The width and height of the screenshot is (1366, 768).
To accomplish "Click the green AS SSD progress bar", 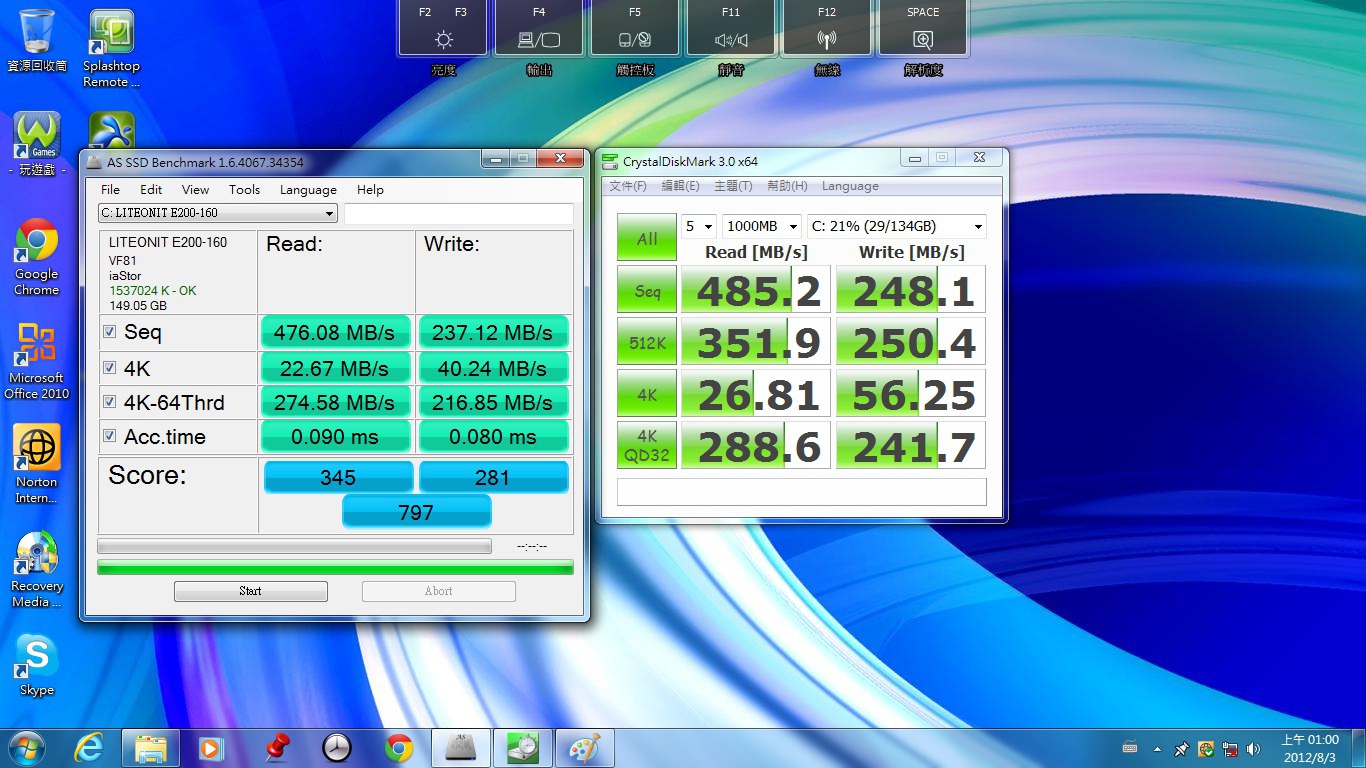I will pos(335,567).
